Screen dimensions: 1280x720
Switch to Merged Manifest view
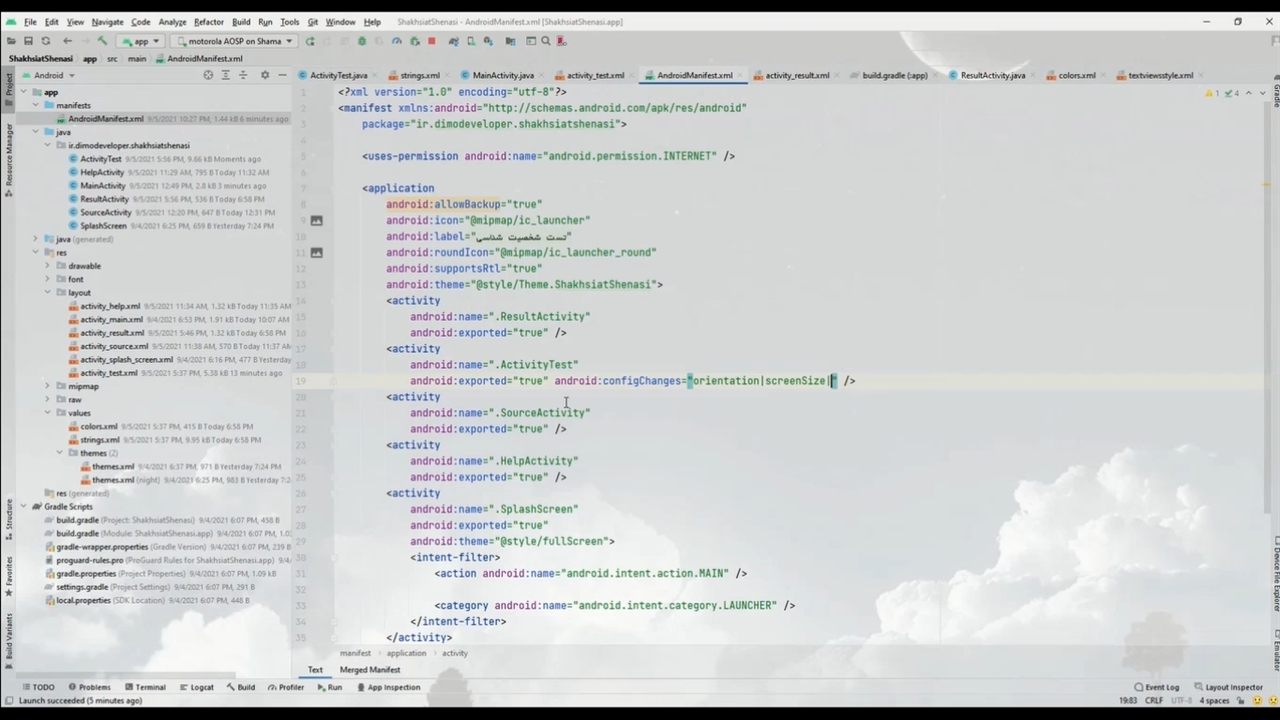(369, 670)
